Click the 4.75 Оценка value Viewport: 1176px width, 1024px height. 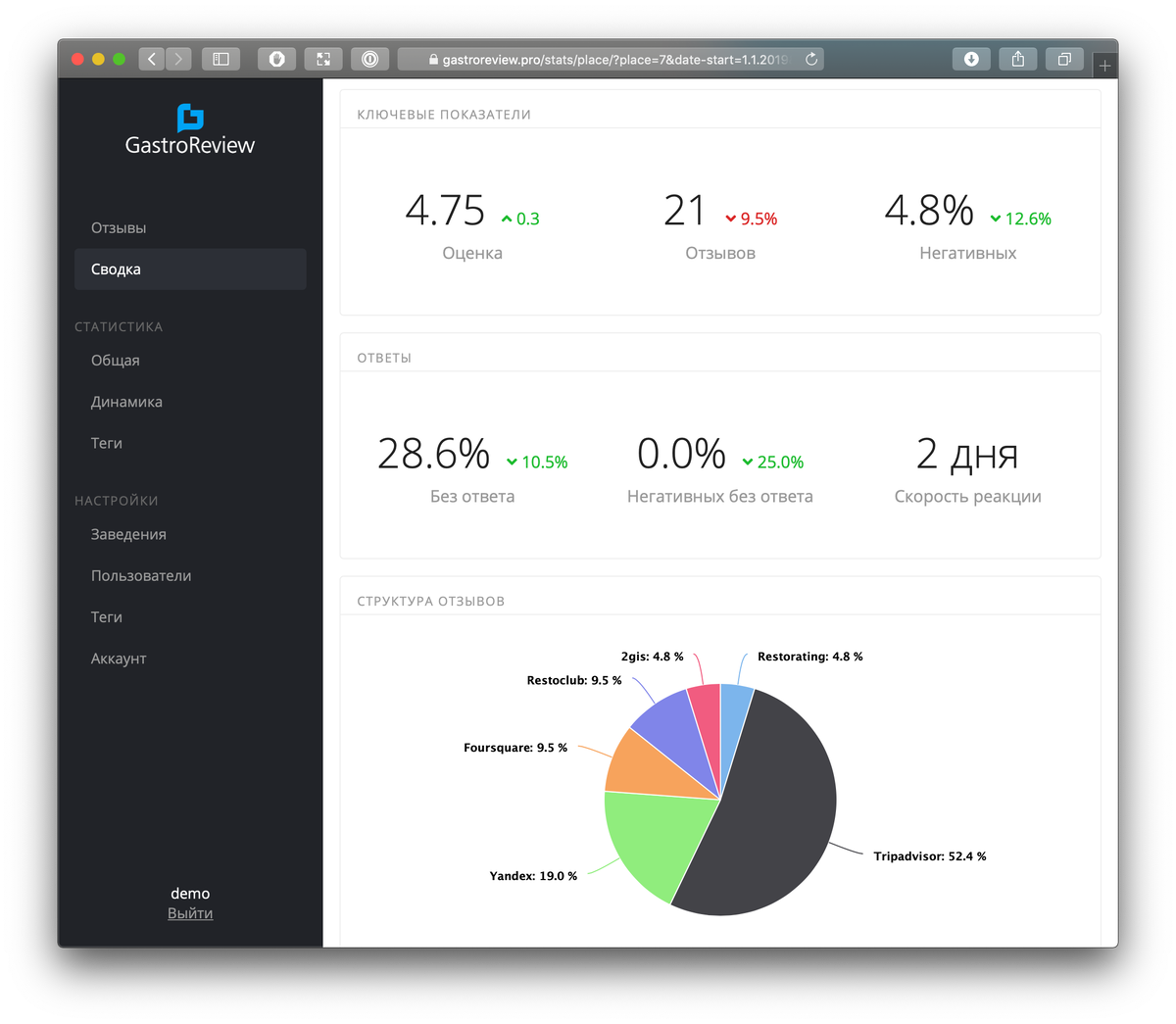click(445, 211)
